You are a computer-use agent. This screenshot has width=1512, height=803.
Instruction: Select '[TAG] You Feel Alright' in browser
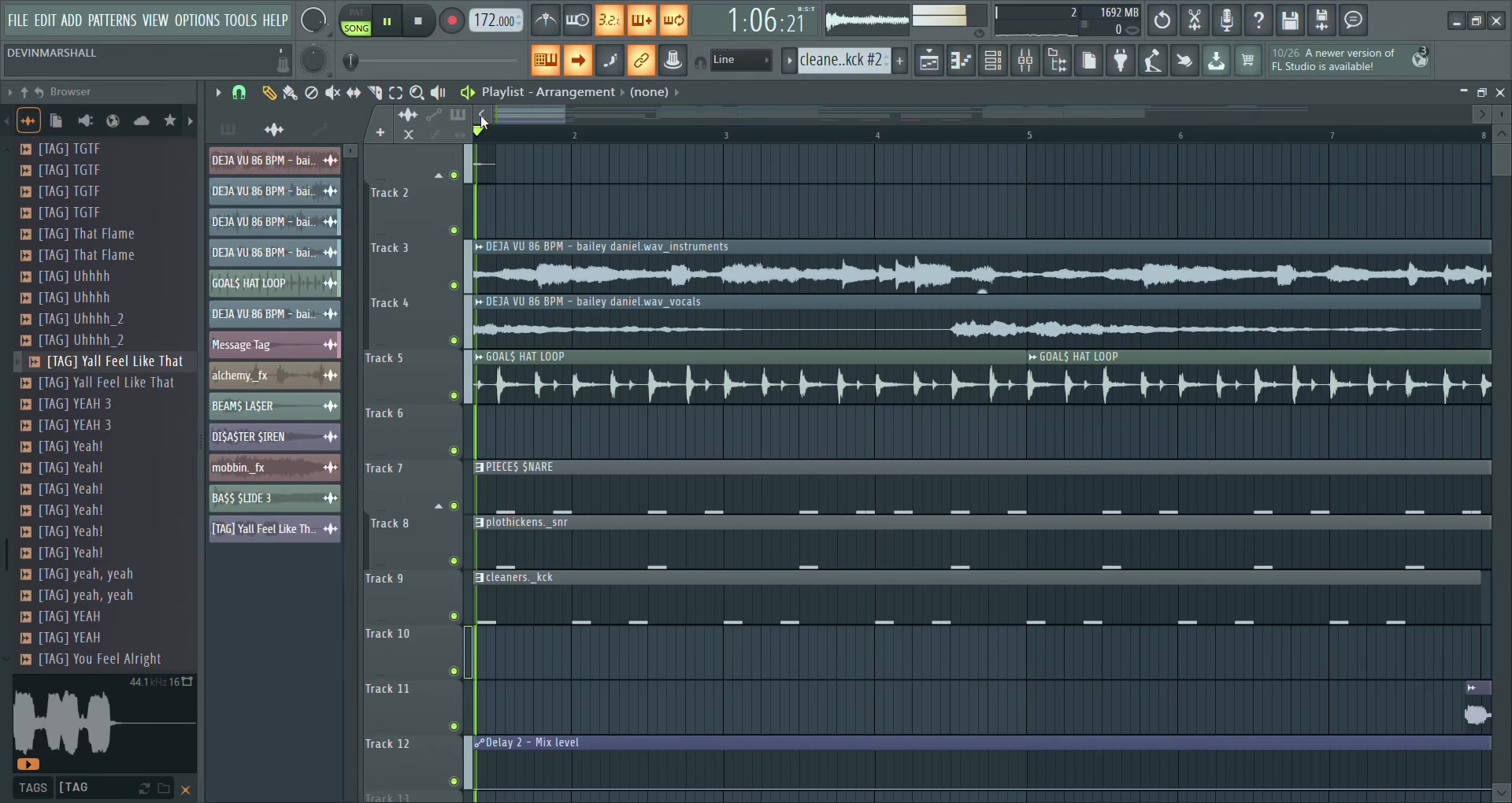tap(100, 659)
